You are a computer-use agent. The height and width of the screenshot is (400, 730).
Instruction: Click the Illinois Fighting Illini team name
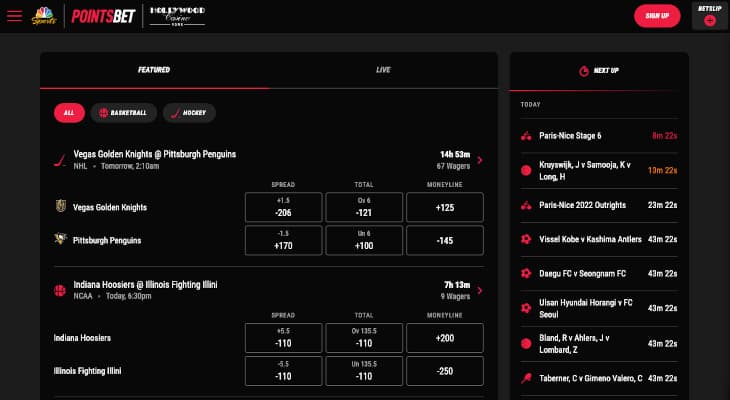(88, 371)
